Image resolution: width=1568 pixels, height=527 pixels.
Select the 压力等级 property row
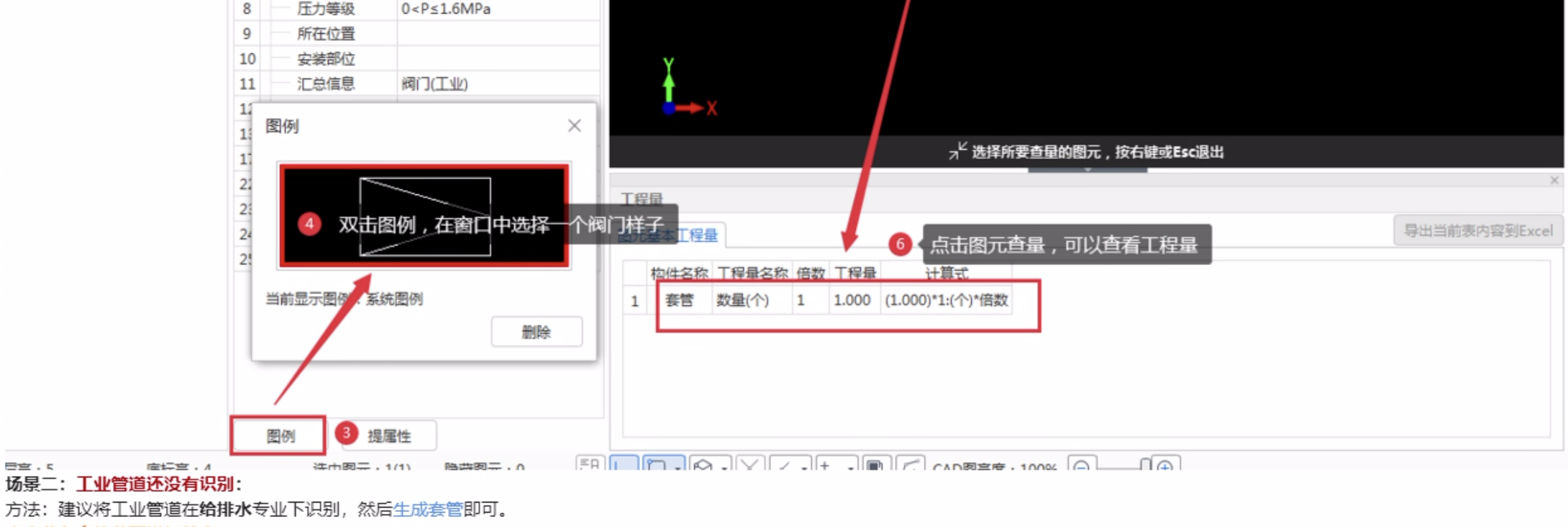417,9
